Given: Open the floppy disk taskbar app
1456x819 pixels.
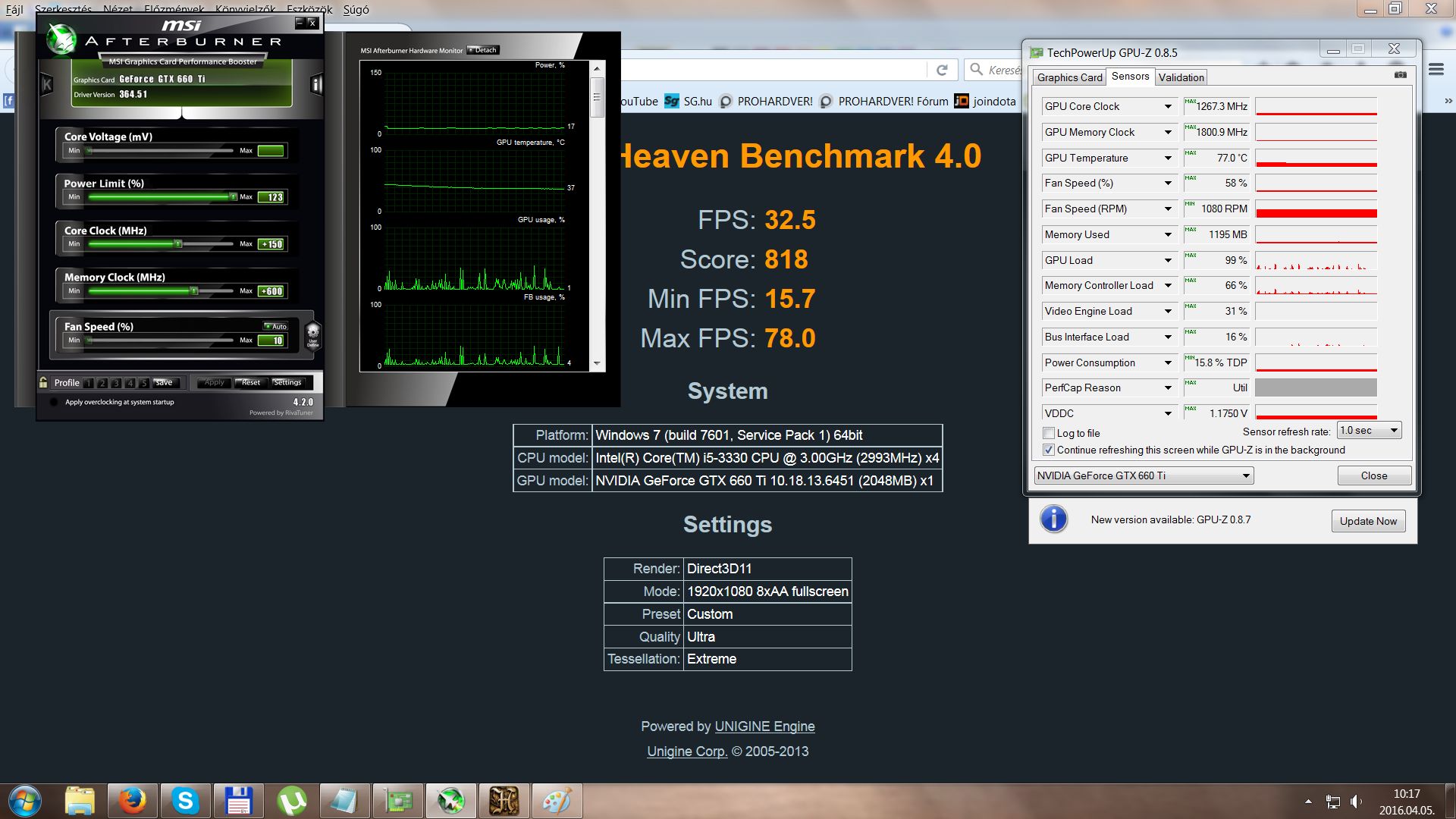Looking at the screenshot, I should 238,801.
